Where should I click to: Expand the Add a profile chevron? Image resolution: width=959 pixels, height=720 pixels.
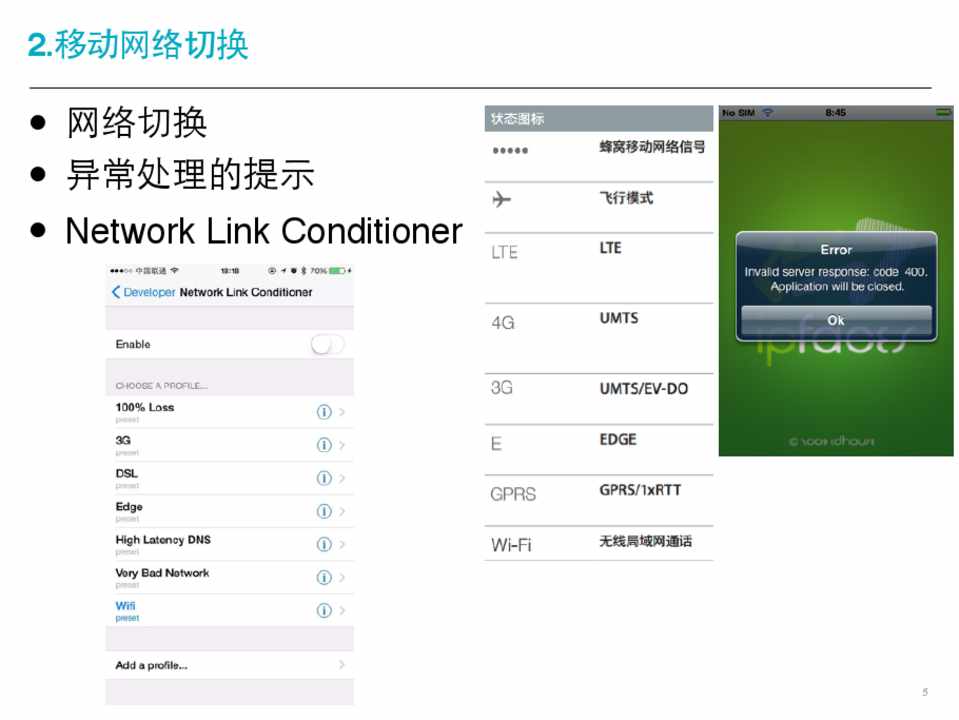342,665
